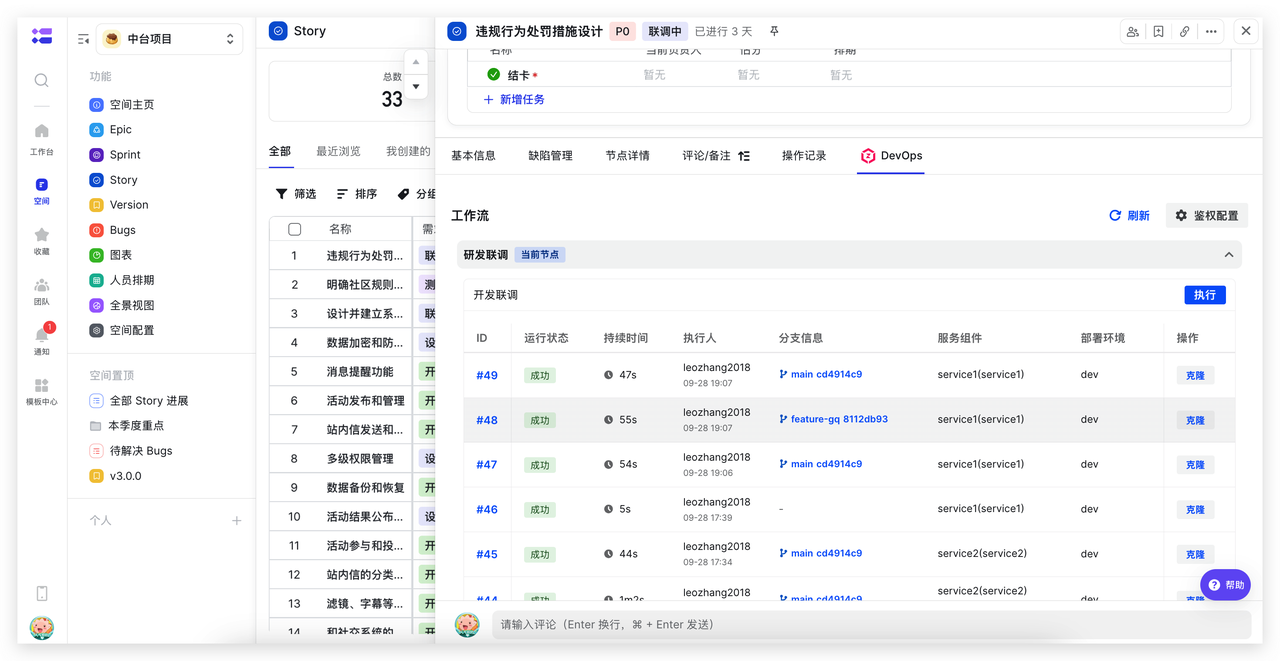Click the plus to expand 个人 section
The width and height of the screenshot is (1280, 661).
237,521
